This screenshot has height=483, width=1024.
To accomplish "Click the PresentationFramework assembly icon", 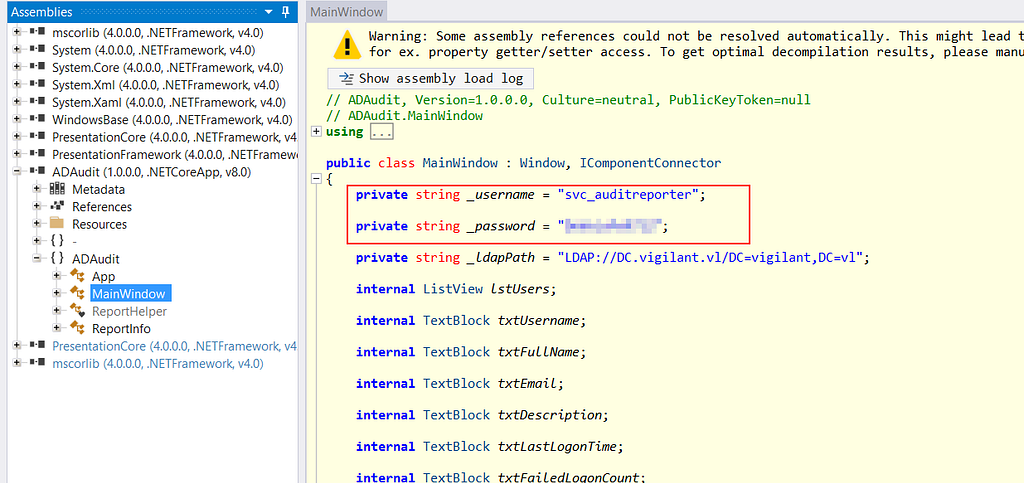I will point(37,155).
